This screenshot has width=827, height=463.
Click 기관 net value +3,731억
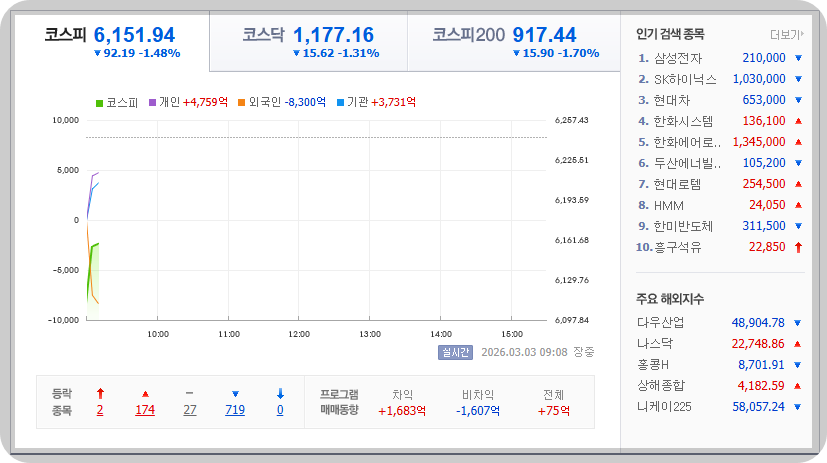393,102
